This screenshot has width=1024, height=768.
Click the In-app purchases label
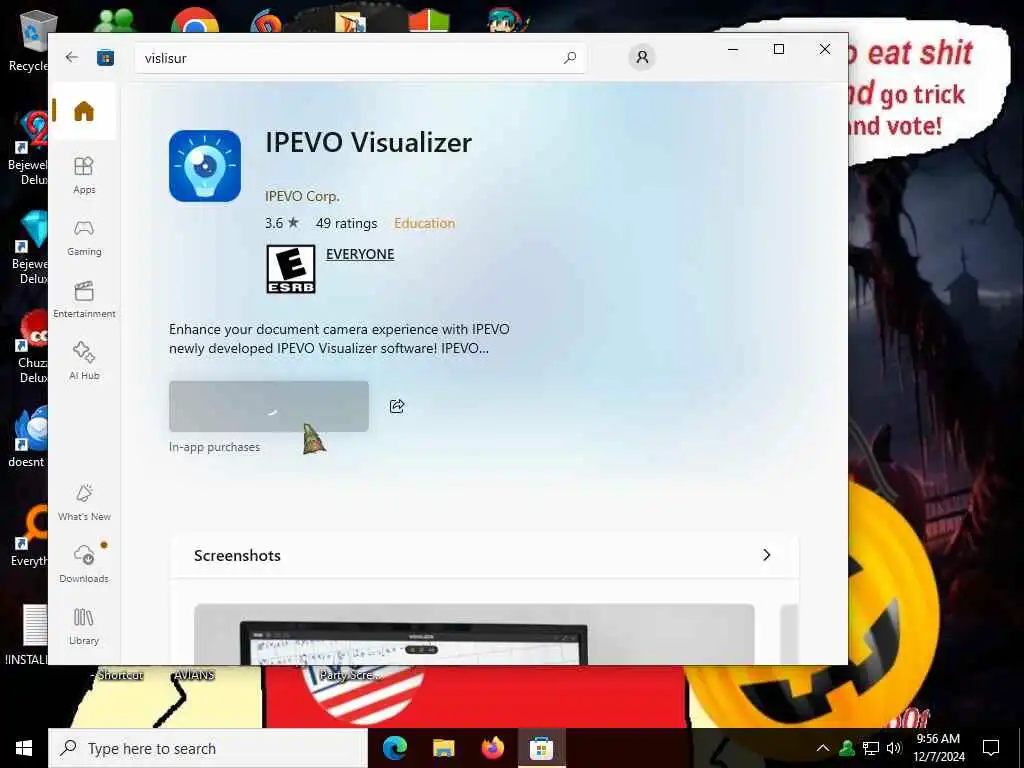(x=214, y=447)
